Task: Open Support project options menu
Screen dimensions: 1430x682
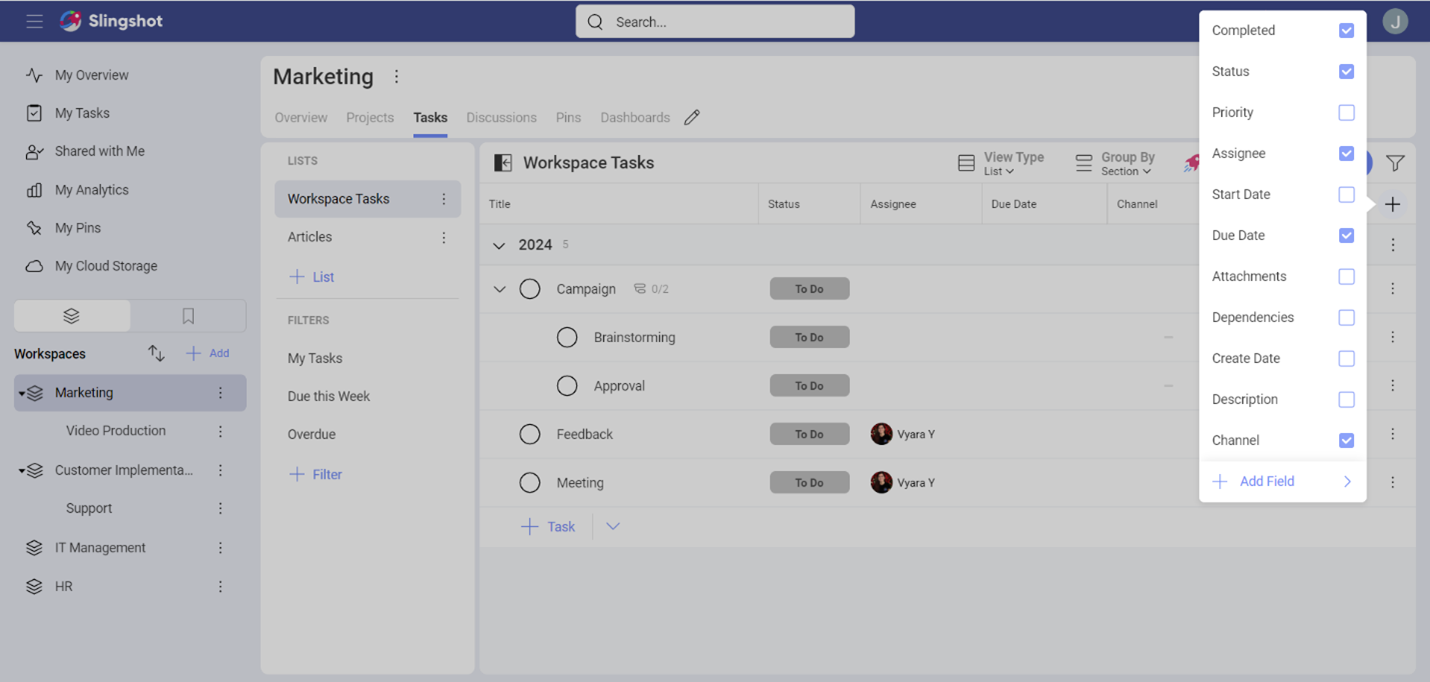Action: pyautogui.click(x=221, y=508)
